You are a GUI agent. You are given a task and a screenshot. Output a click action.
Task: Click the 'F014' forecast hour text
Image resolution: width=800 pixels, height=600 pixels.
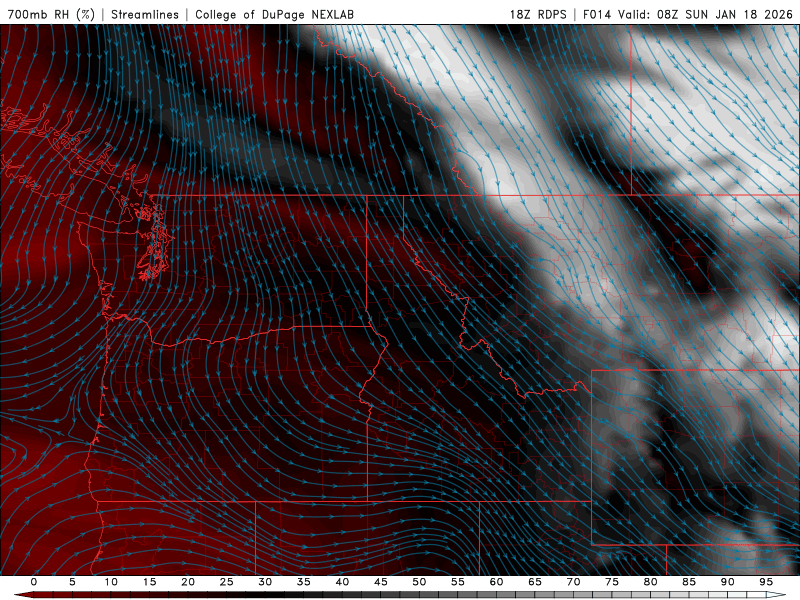[597, 14]
